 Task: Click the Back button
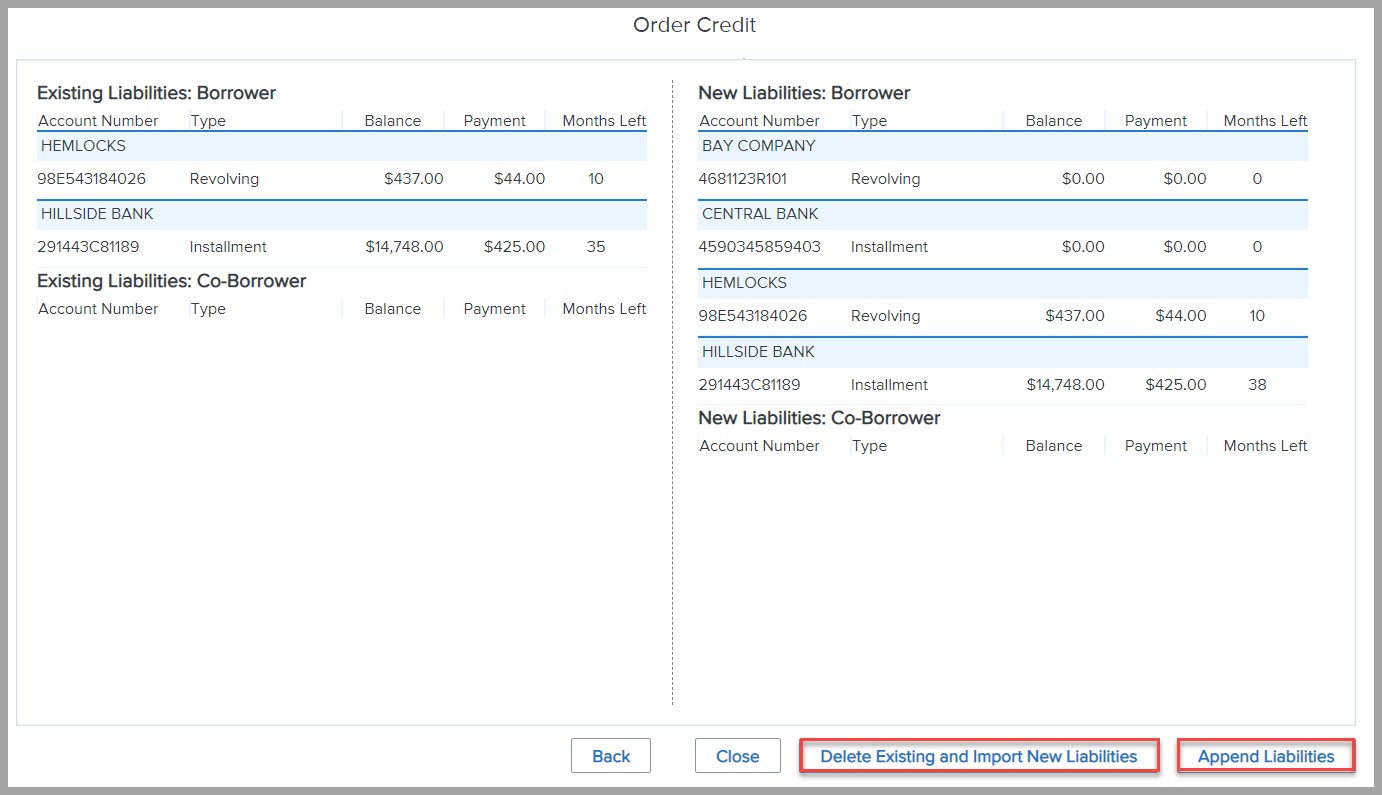(x=611, y=756)
